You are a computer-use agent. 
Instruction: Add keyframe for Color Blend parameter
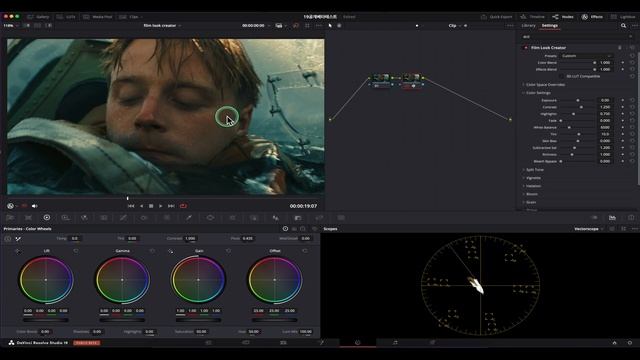pyautogui.click(x=623, y=62)
